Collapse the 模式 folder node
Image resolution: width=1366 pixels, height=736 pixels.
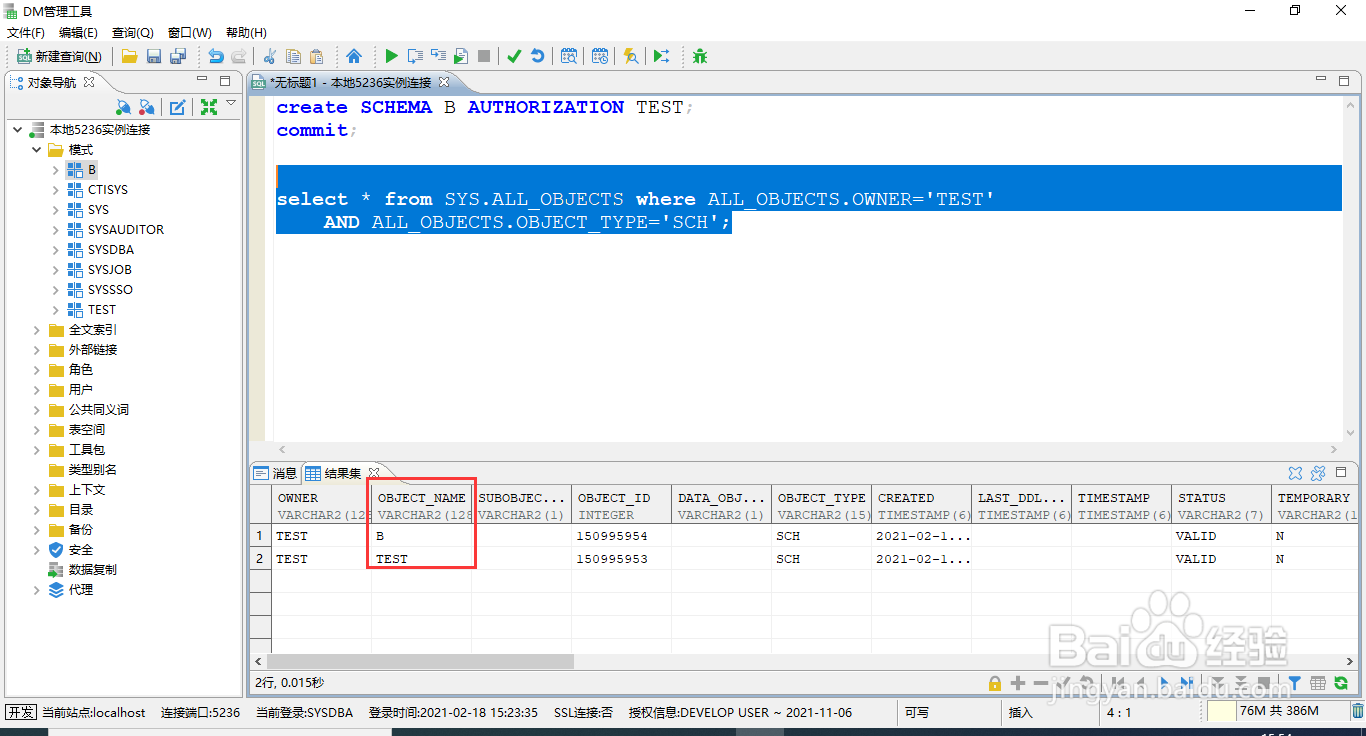pos(37,149)
